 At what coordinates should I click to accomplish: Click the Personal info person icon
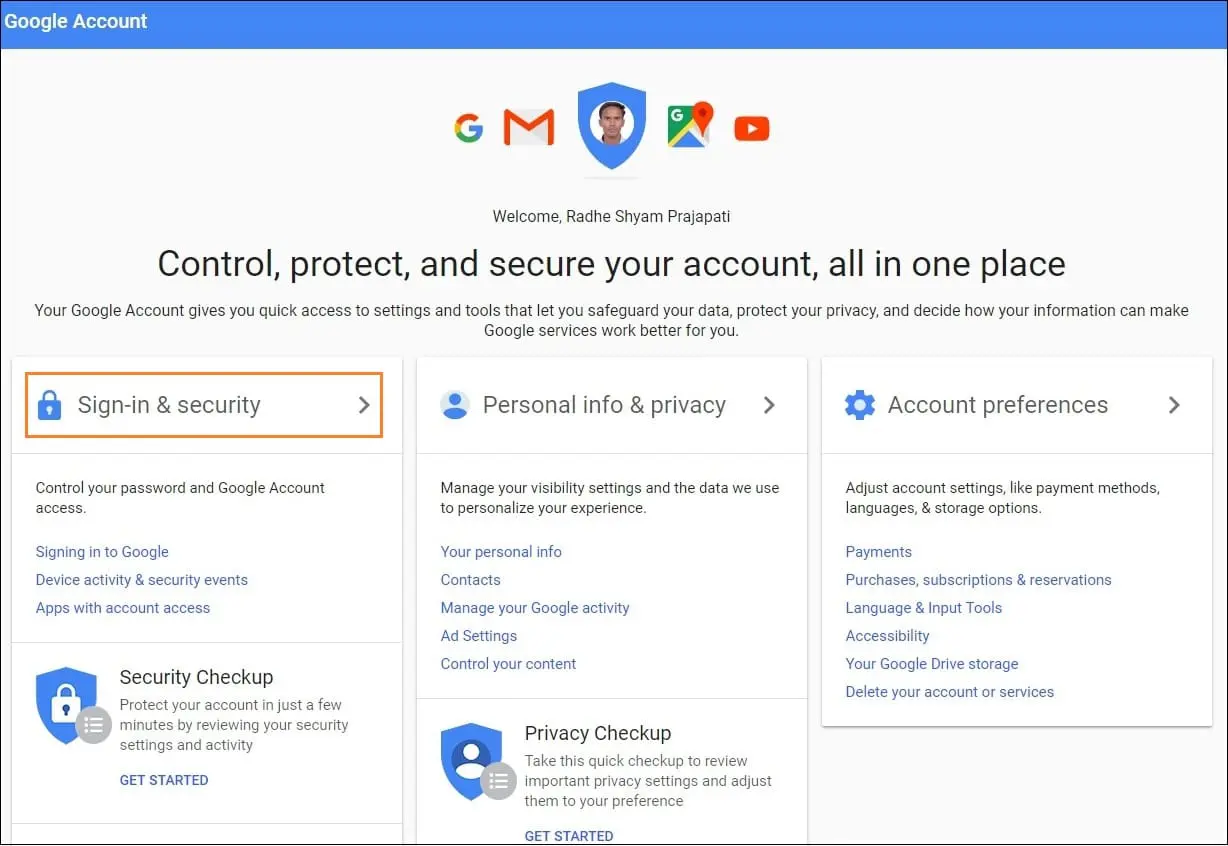pyautogui.click(x=455, y=405)
